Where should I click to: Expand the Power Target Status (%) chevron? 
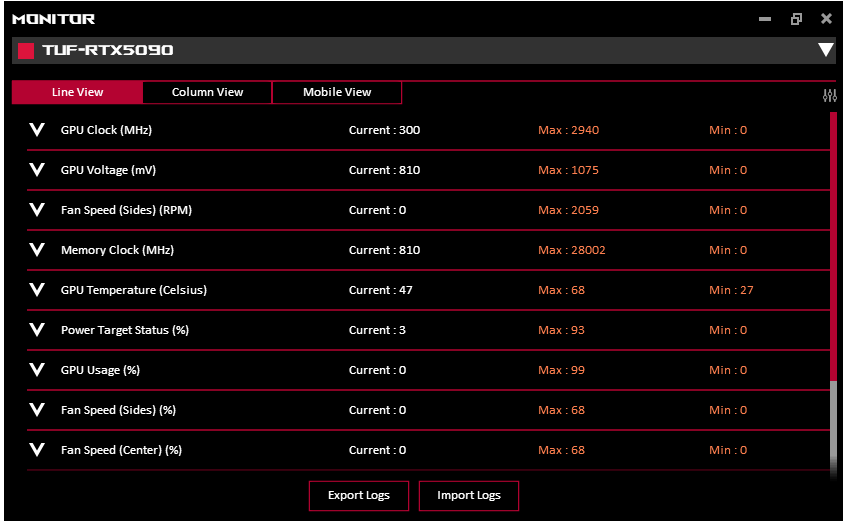click(37, 330)
